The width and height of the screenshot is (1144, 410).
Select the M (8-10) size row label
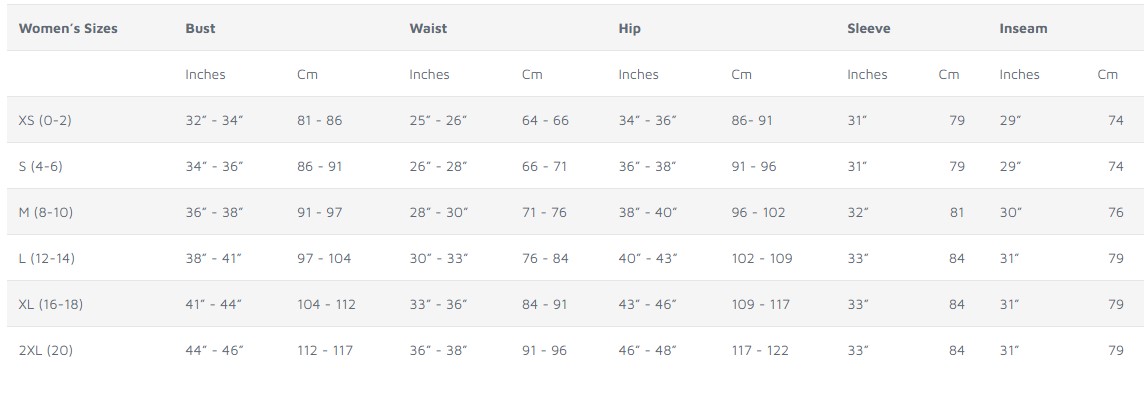46,212
